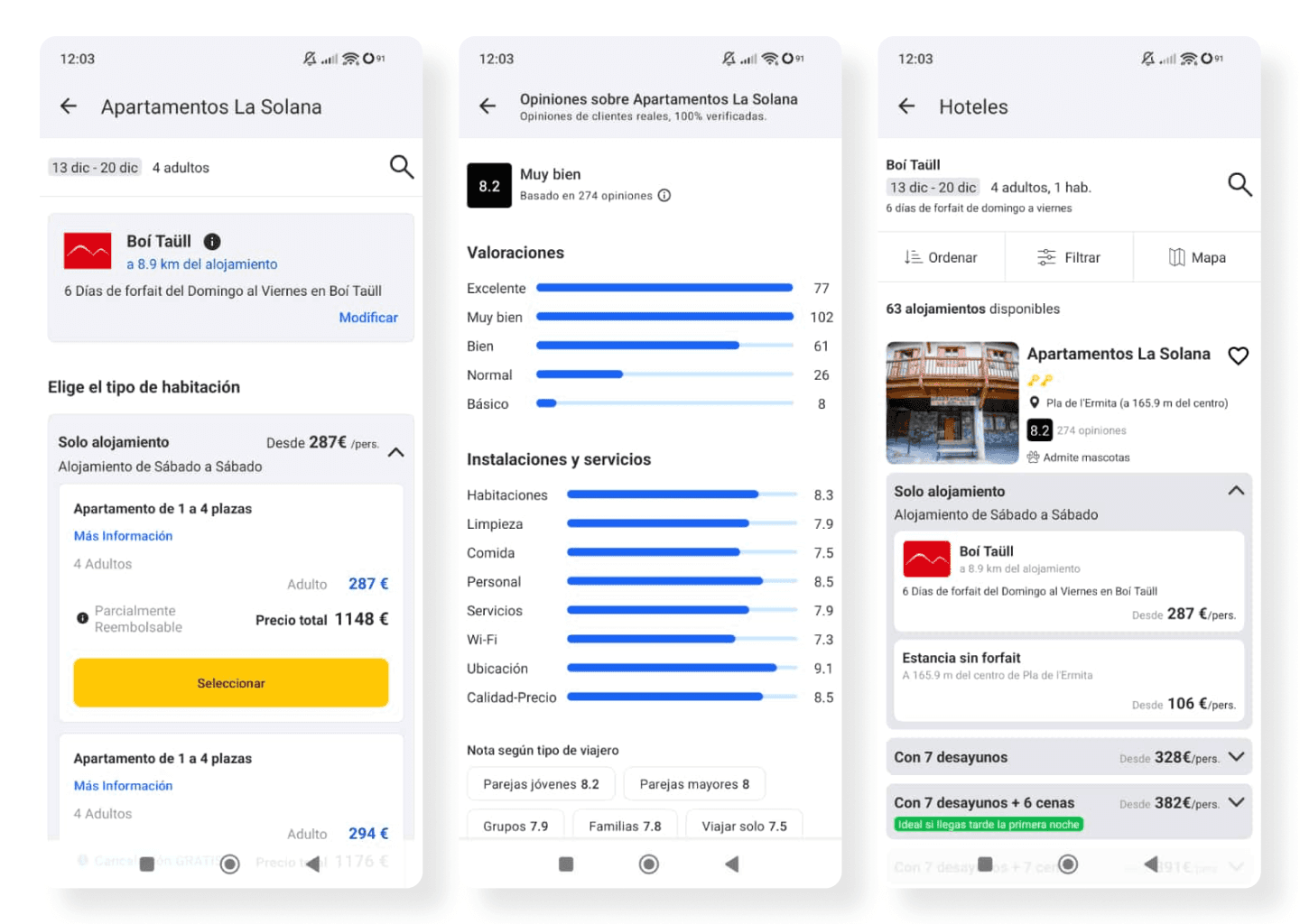This screenshot has height=924, width=1300.
Task: Open Apartamentos La Solana photo thumbnail
Action: [x=952, y=402]
